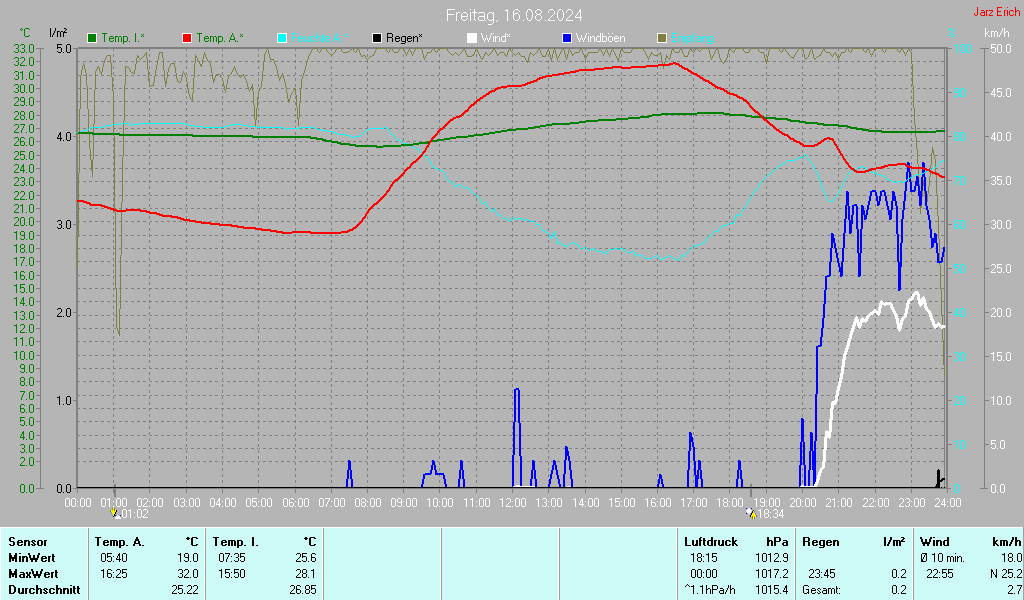This screenshot has width=1024, height=600.
Task: Click the Durchschnitt row label
Action: (42, 590)
